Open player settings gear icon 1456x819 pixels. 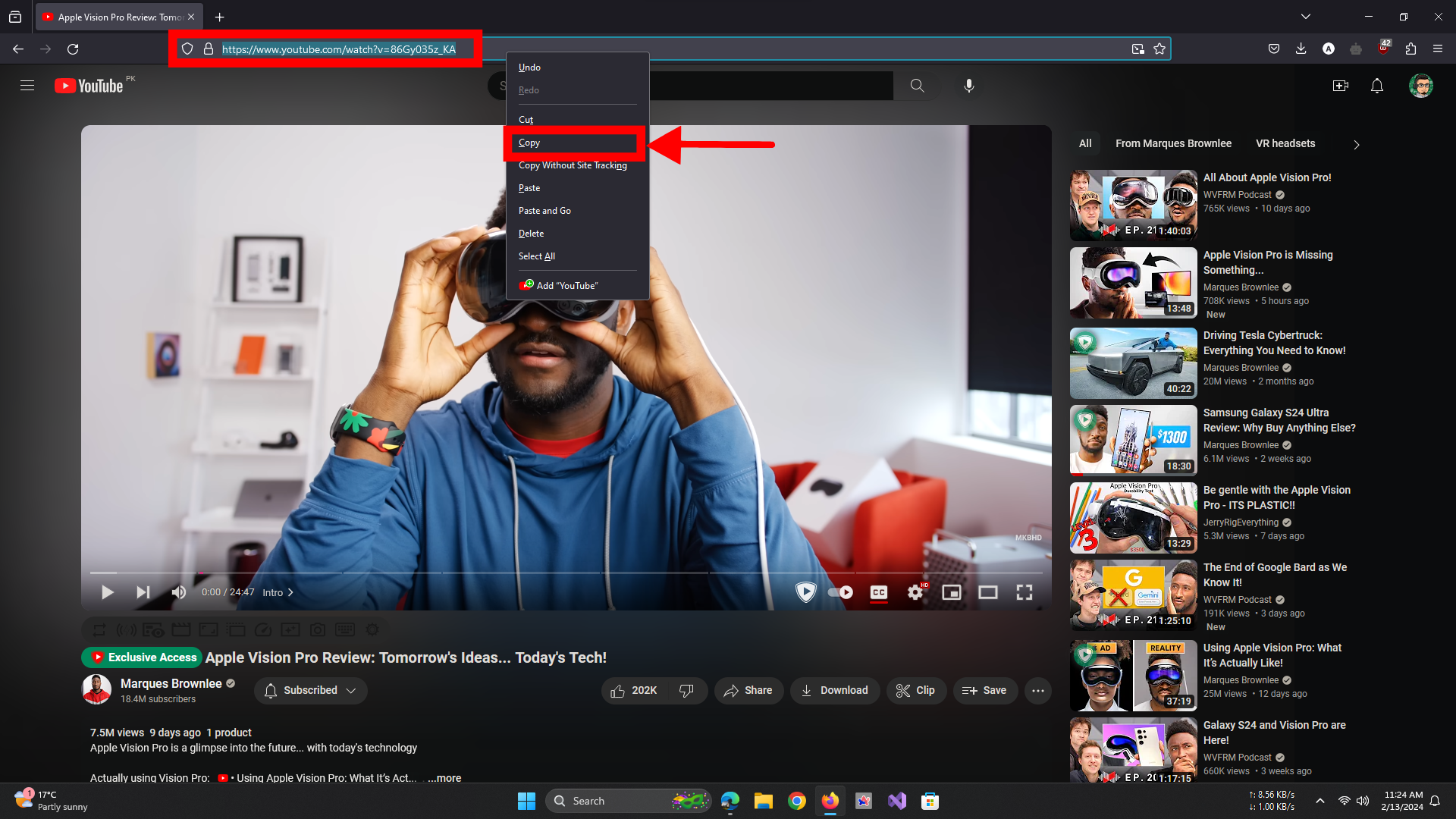pyautogui.click(x=915, y=592)
